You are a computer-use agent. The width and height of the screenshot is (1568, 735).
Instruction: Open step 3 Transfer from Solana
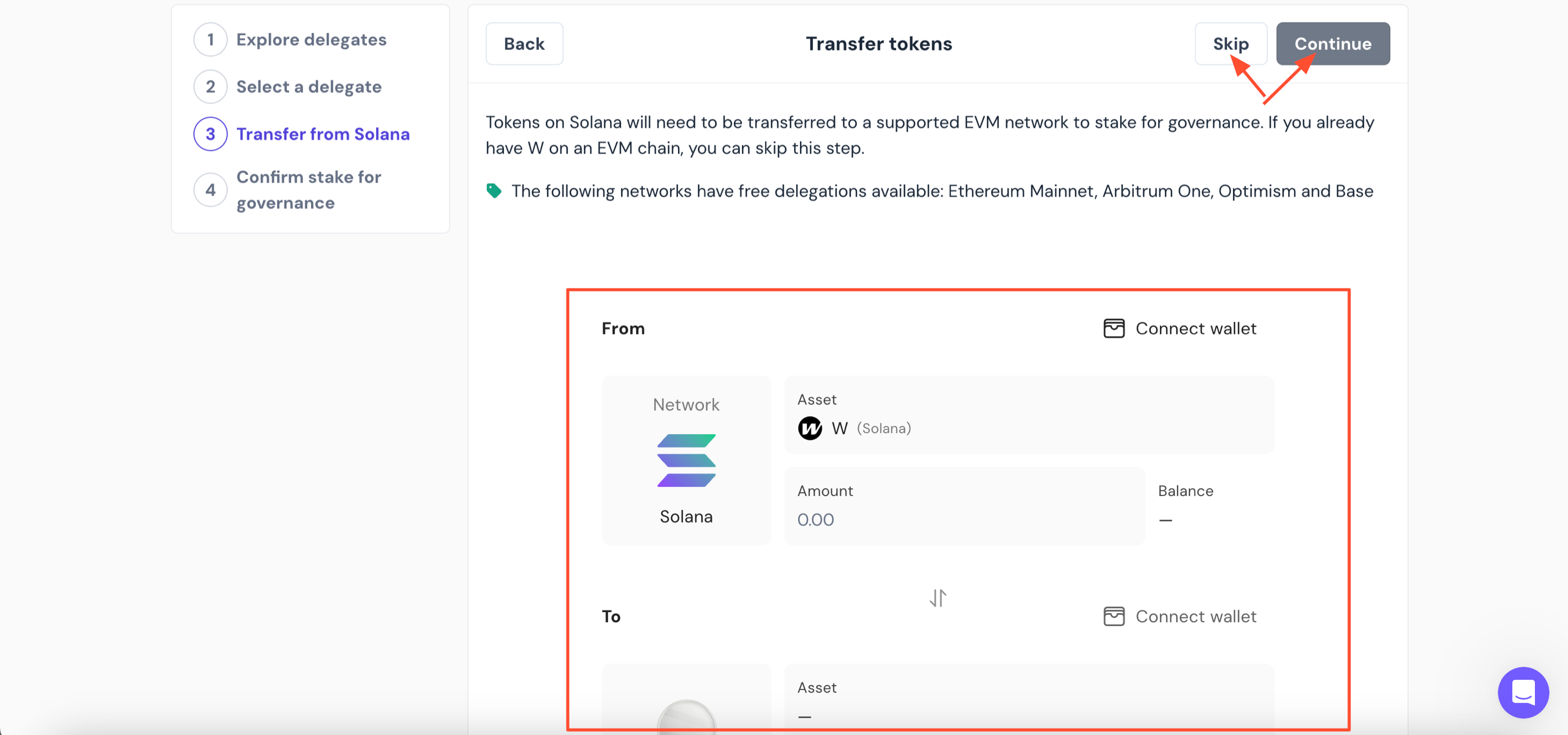click(x=322, y=134)
